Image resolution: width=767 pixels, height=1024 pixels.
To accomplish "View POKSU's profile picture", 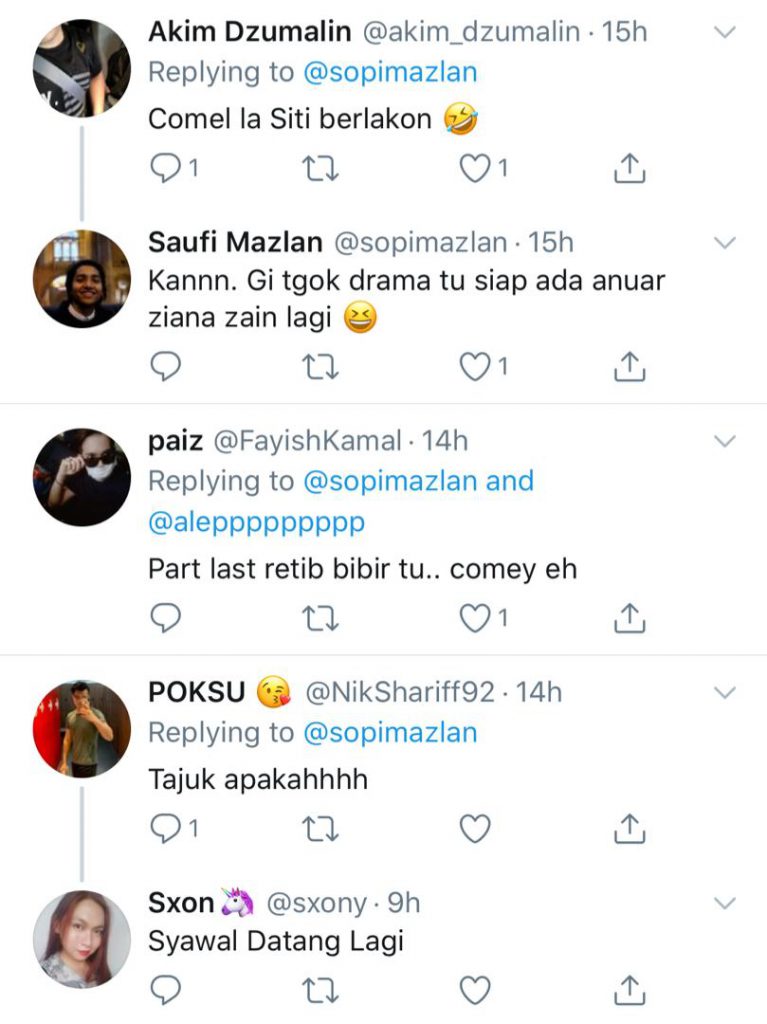I will tap(82, 728).
